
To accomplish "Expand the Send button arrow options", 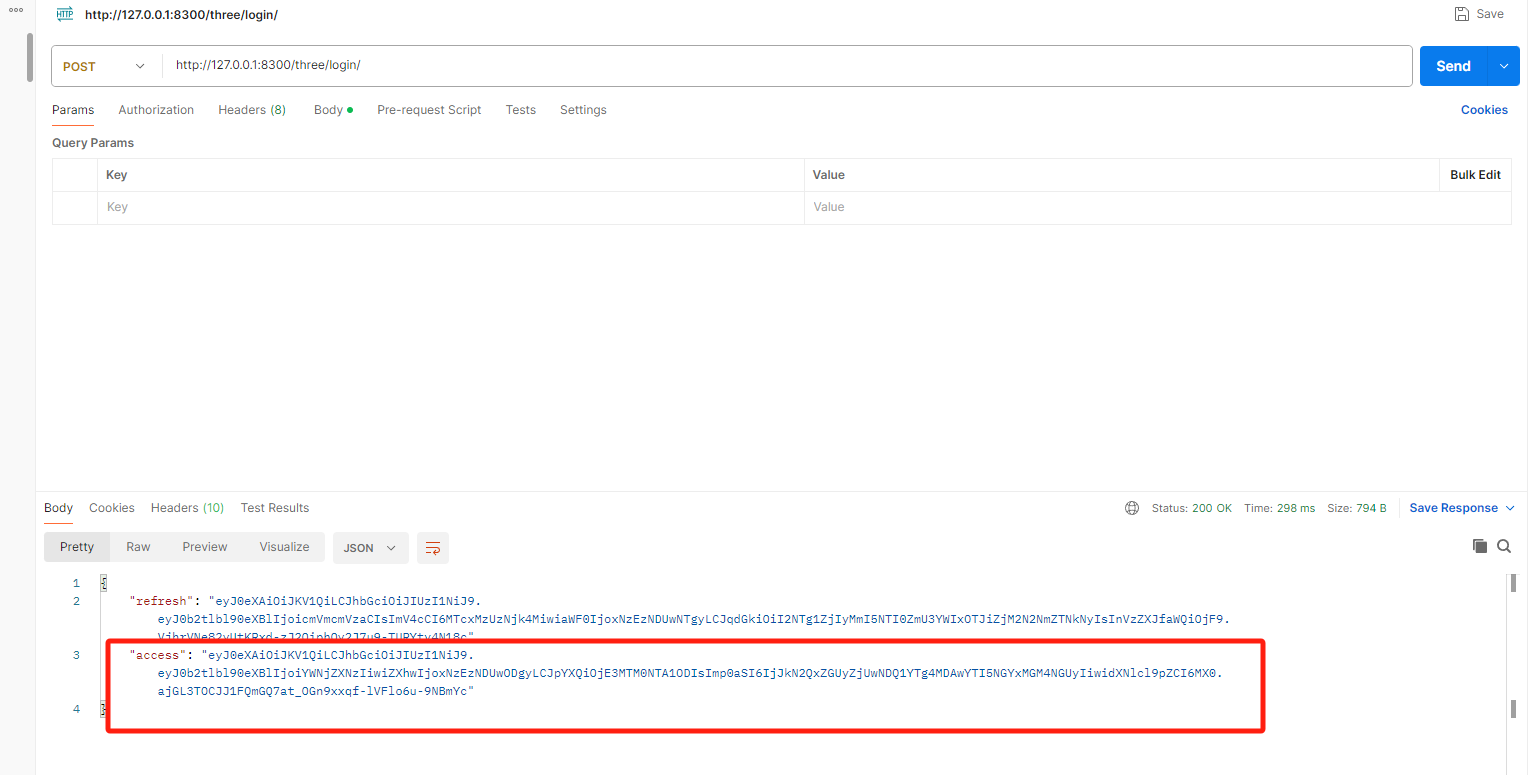I will [1504, 66].
